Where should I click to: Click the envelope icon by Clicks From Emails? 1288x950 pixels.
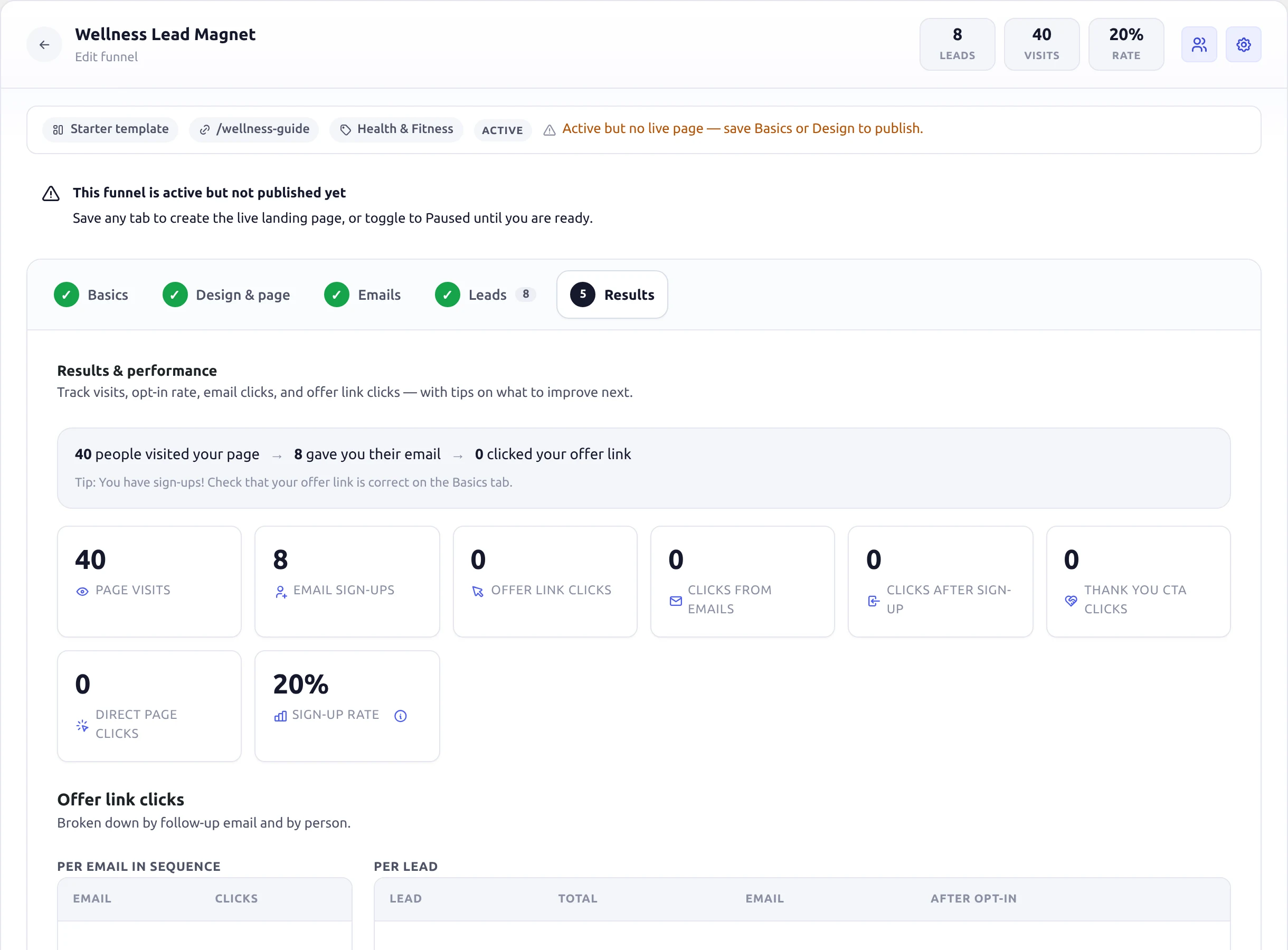coord(676,601)
